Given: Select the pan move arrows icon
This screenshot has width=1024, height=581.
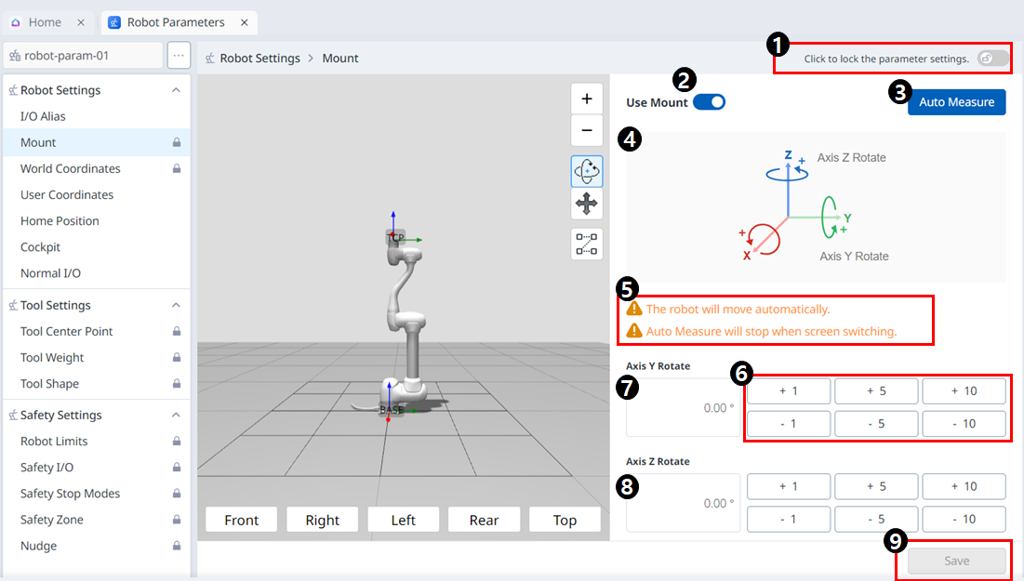Looking at the screenshot, I should [x=587, y=204].
